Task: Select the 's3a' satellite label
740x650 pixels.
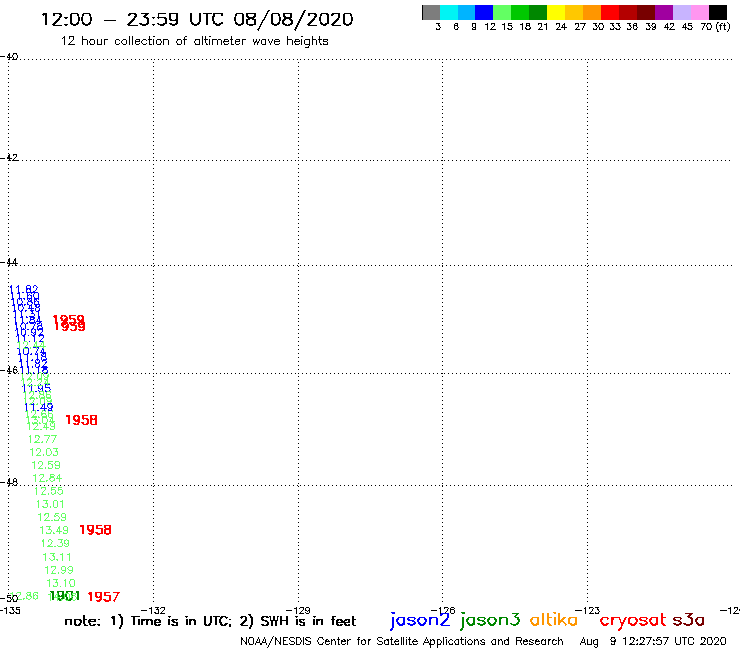Action: tap(688, 620)
